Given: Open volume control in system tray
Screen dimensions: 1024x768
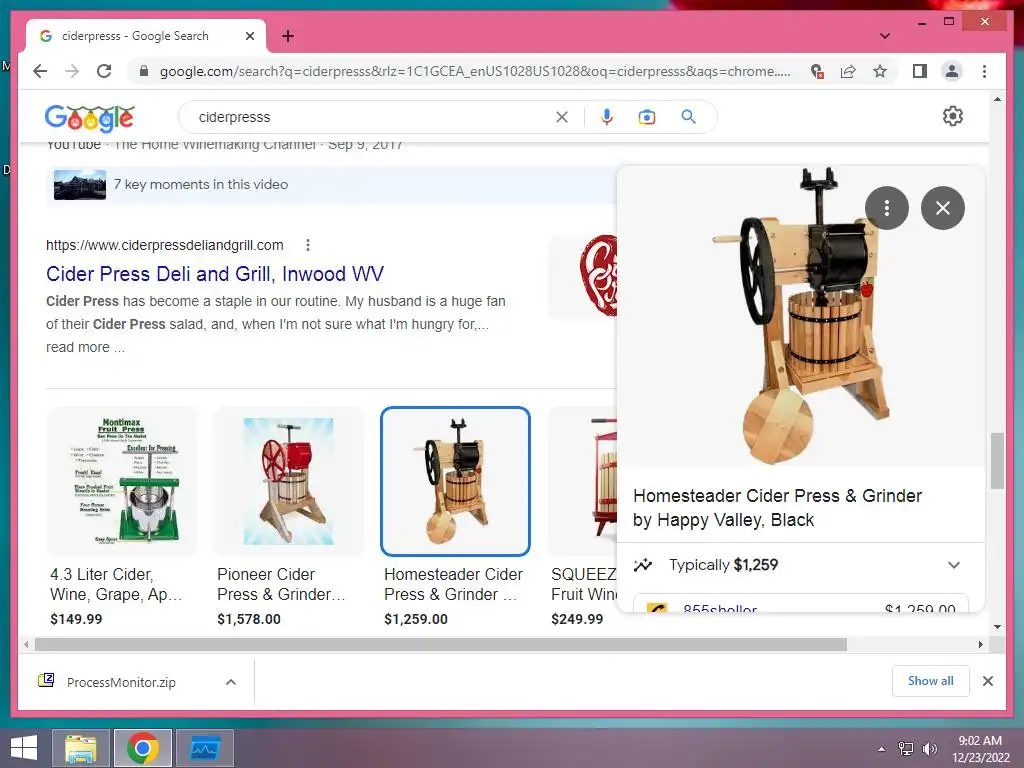Looking at the screenshot, I should click(x=929, y=748).
